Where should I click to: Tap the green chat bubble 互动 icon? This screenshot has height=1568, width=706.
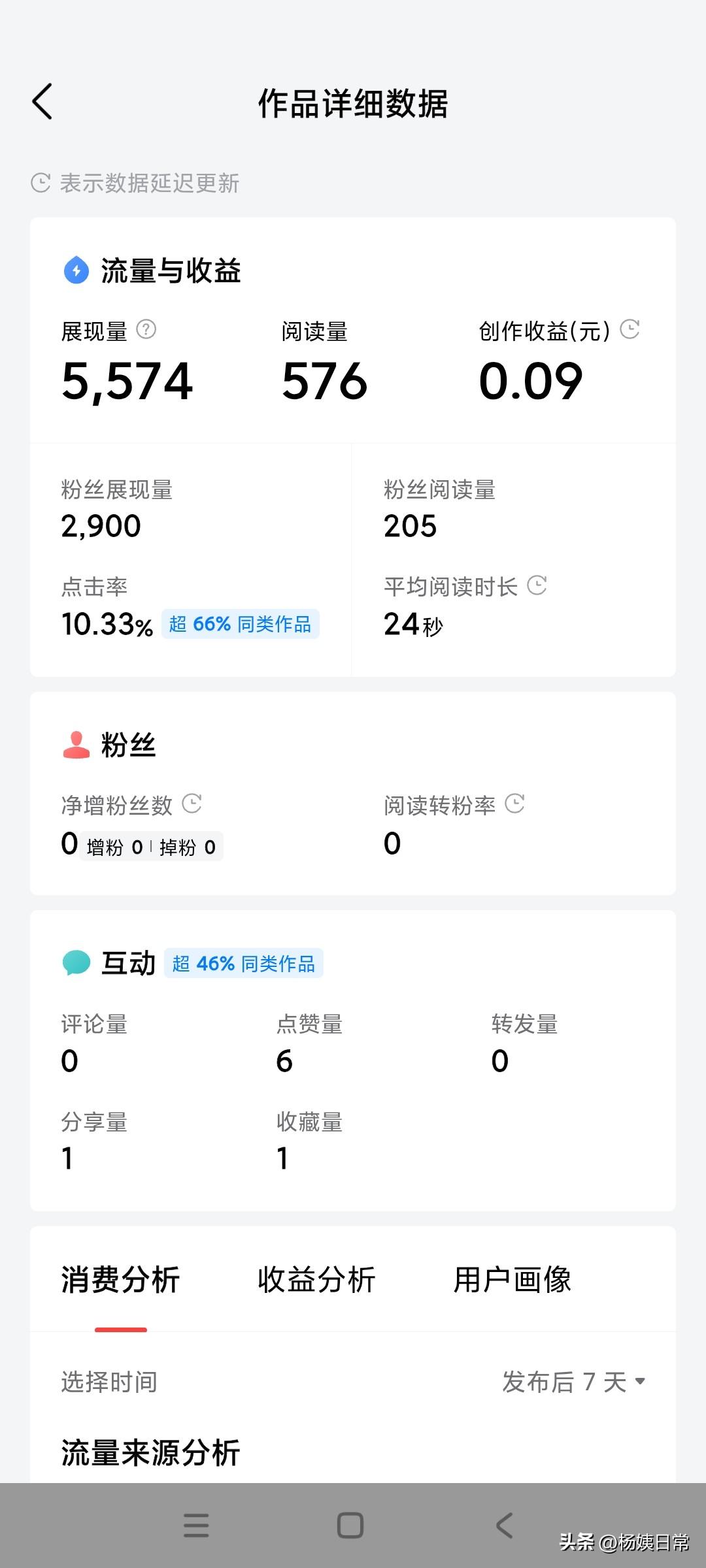(x=76, y=963)
